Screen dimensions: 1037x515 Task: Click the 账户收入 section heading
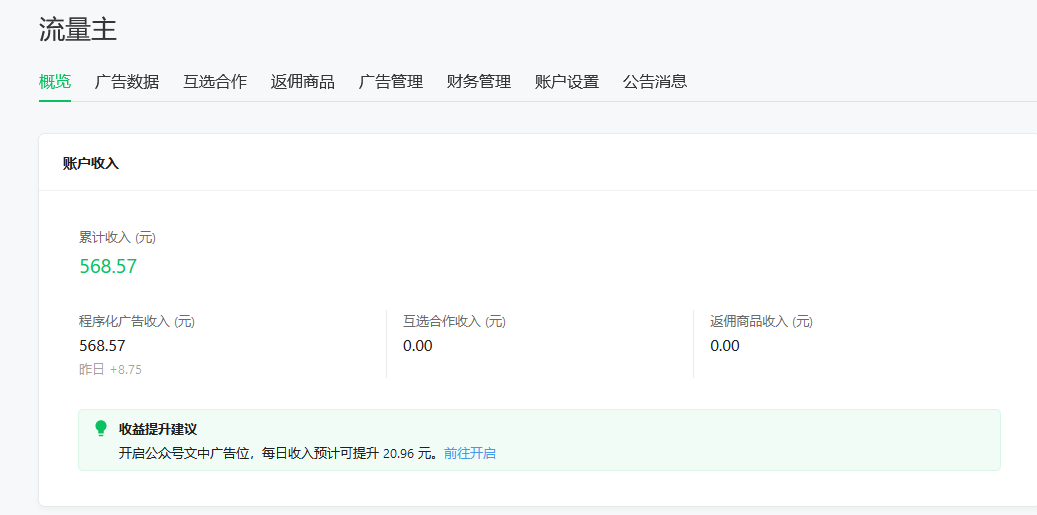click(91, 163)
